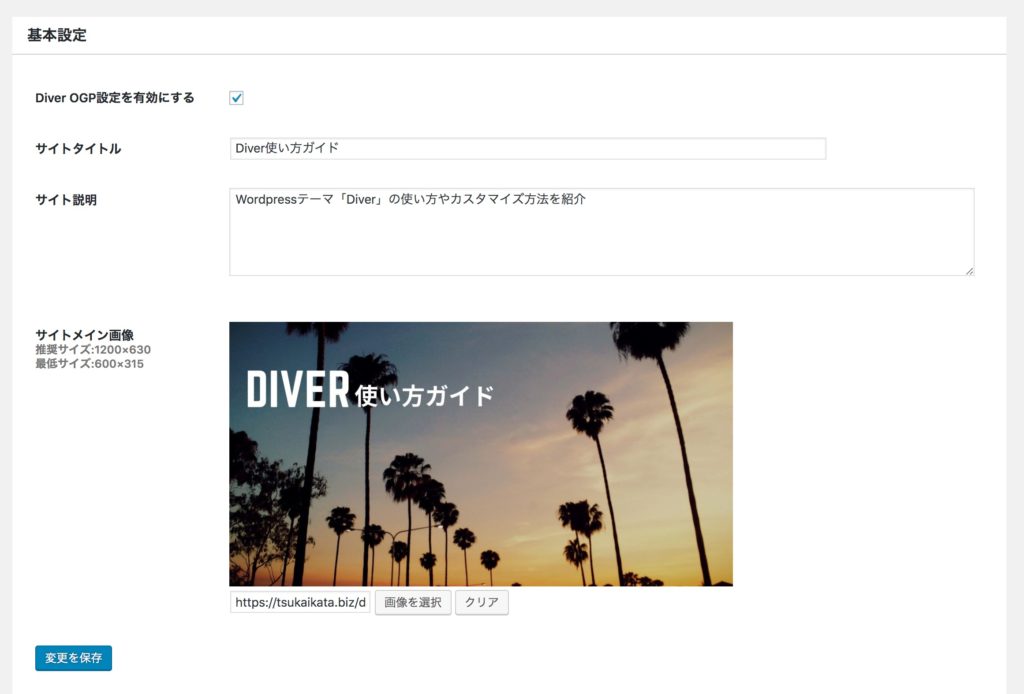Click the サイトタイトル input field

528,148
